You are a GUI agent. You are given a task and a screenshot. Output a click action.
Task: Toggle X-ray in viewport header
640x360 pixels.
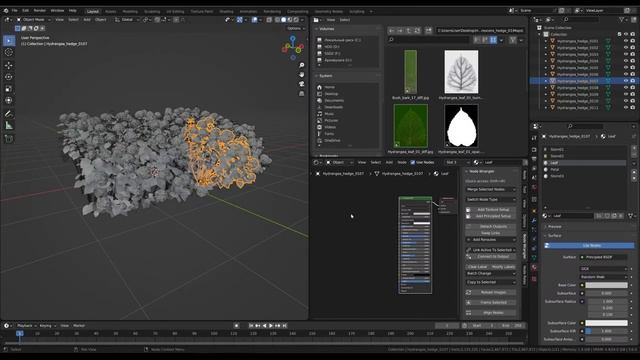click(269, 20)
